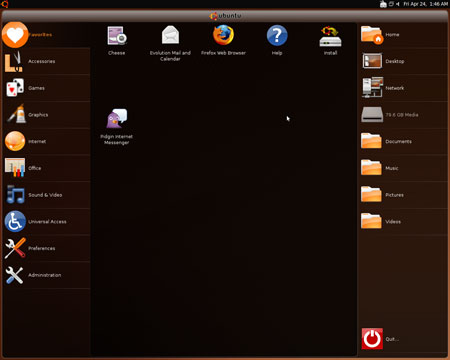Open the Home folder

[x=403, y=35]
